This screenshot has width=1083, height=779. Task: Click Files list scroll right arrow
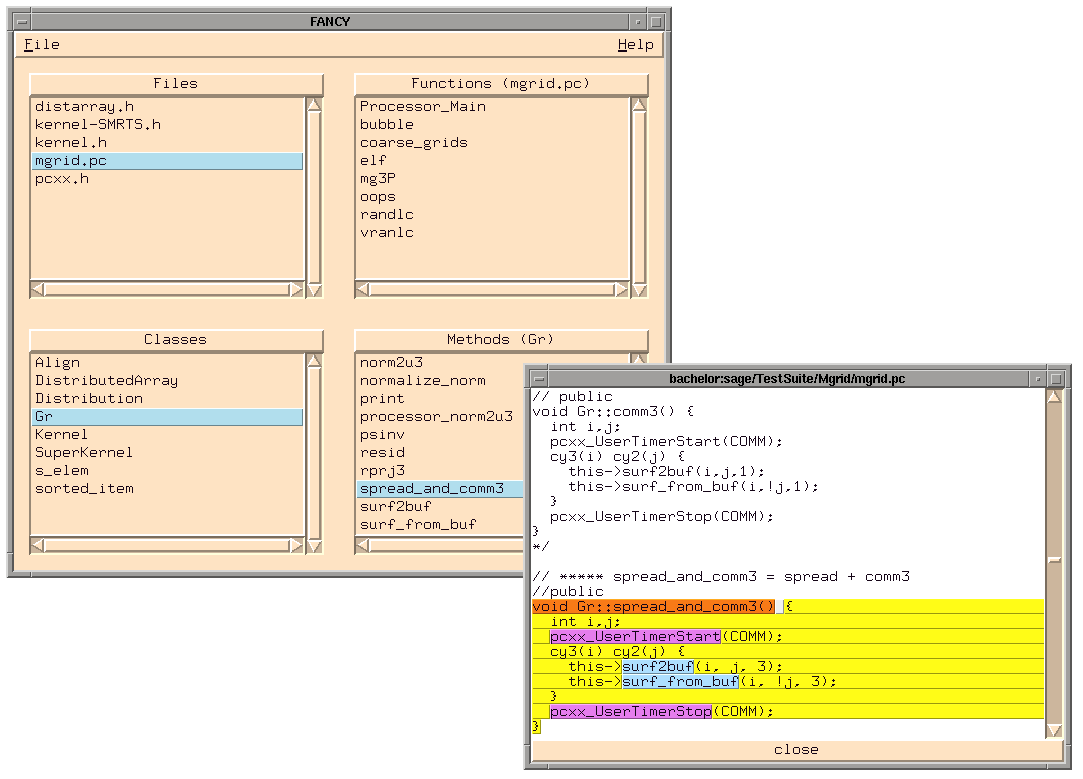point(296,289)
